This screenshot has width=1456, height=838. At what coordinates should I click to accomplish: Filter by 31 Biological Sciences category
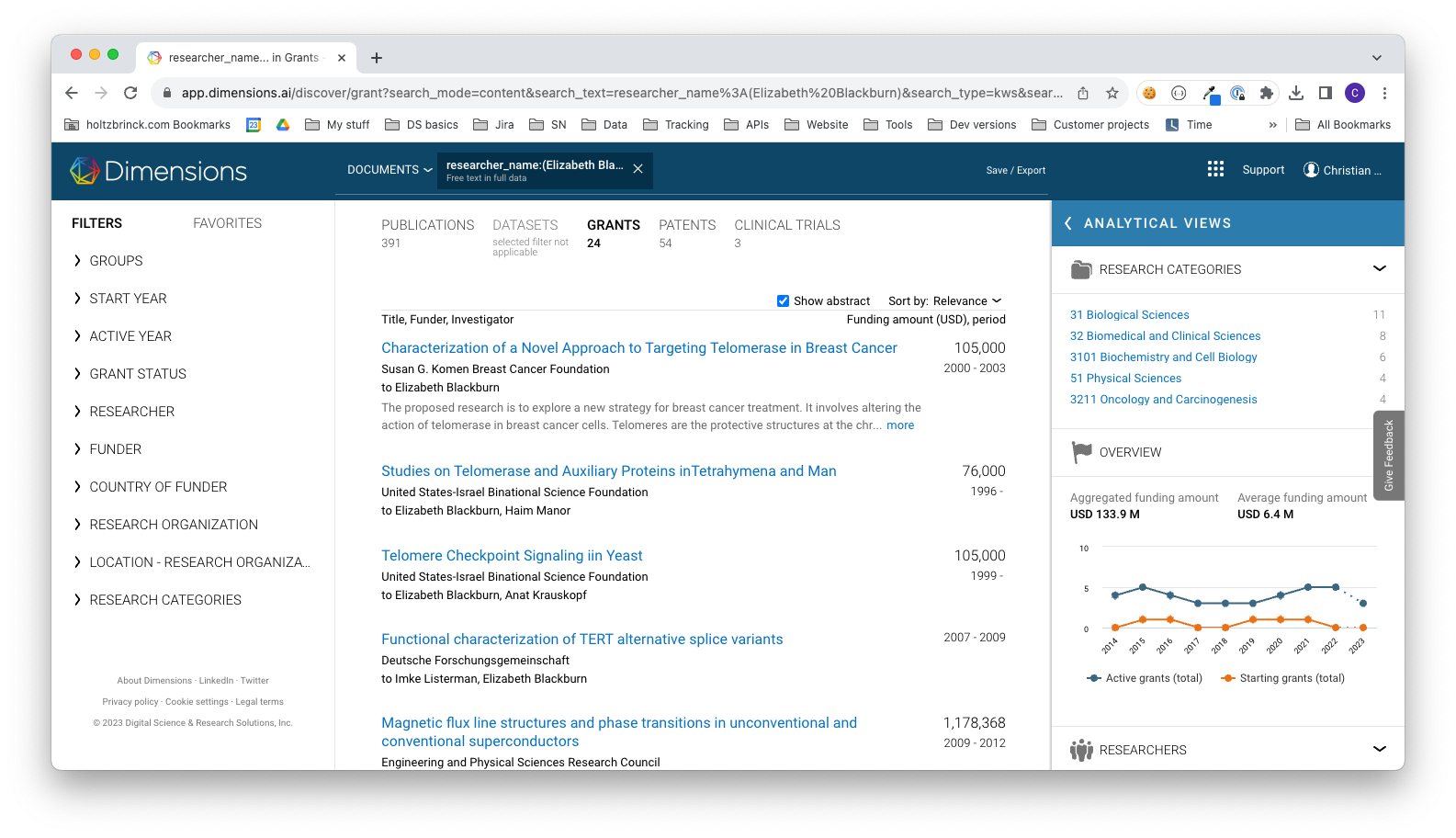point(1130,315)
